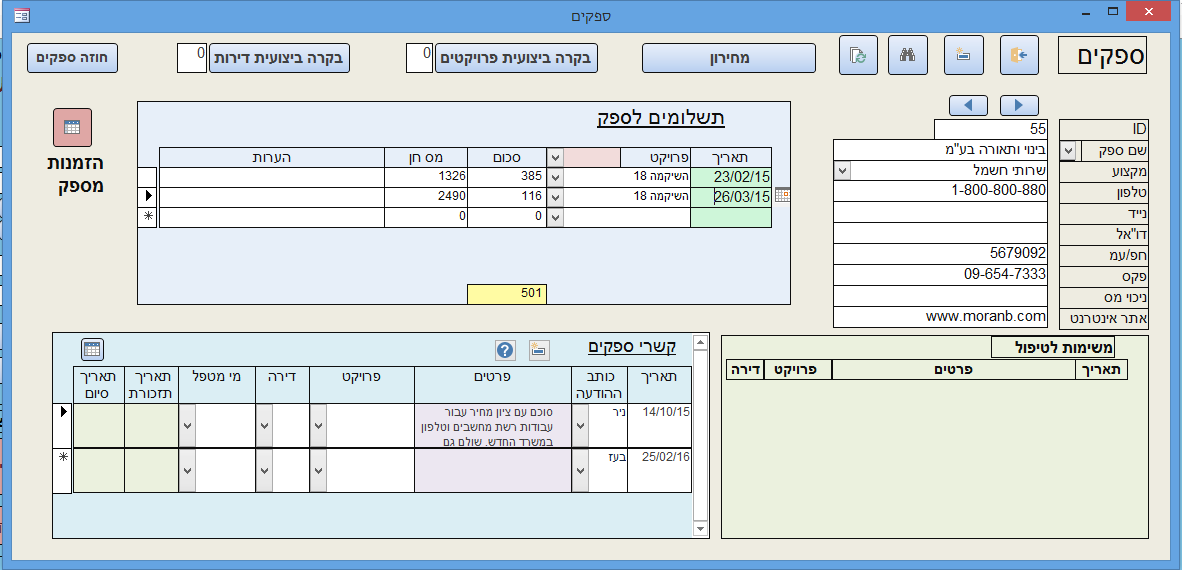The image size is (1182, 570).
Task: Select the current payment row record selector
Action: (149, 196)
